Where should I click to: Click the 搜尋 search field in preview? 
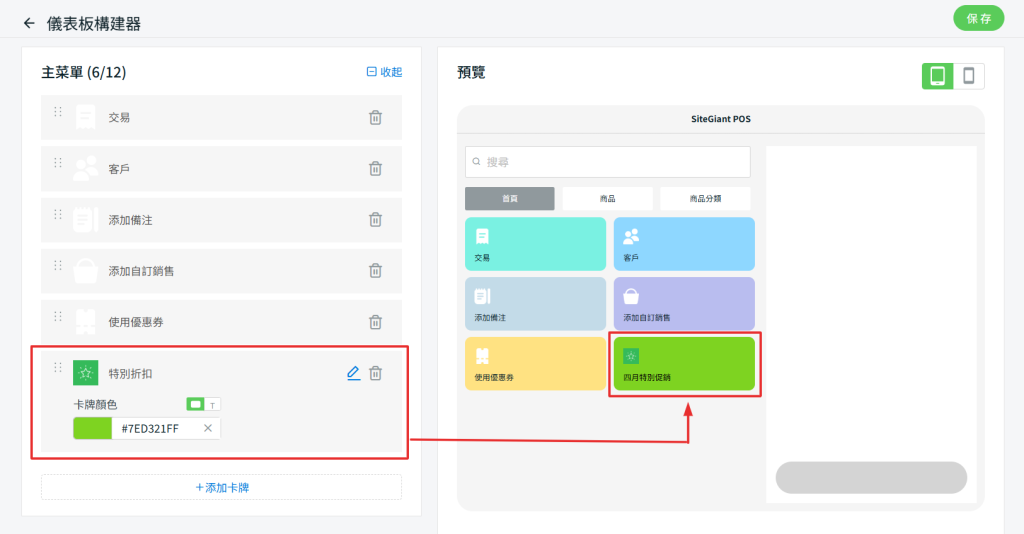coord(607,162)
